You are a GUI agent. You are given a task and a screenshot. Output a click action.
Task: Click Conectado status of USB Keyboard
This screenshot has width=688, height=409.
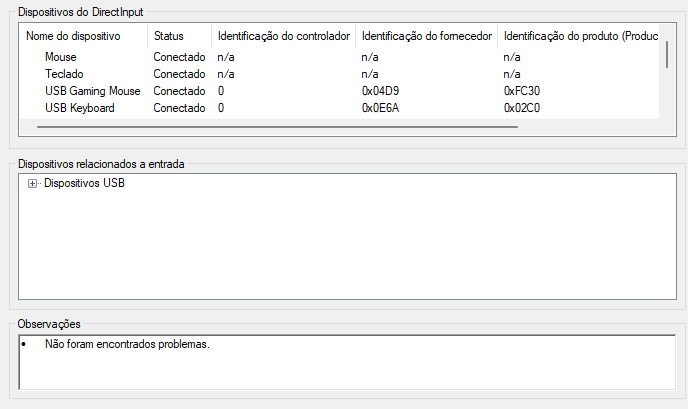tap(179, 108)
